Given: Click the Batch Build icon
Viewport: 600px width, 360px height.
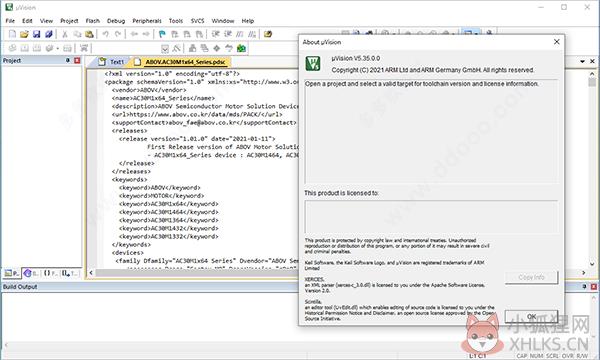Looking at the screenshot, I should tap(49, 48).
